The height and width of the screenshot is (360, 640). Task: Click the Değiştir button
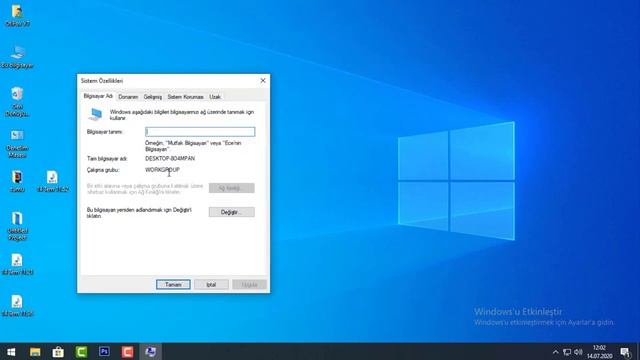click(231, 212)
